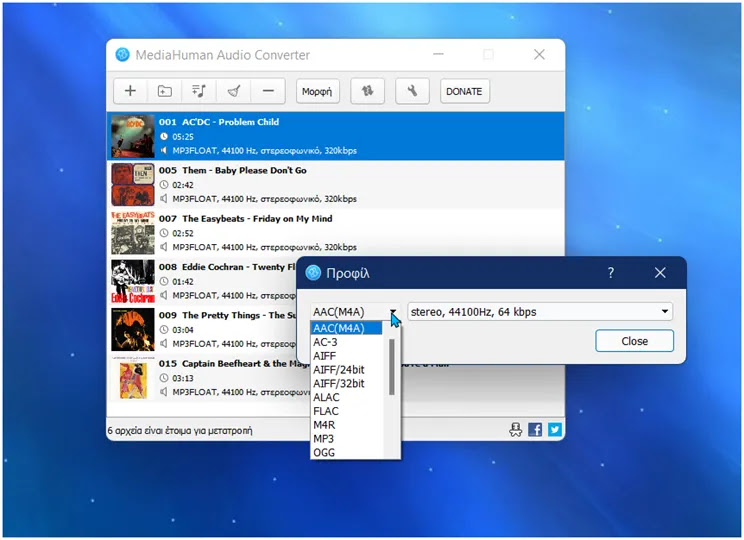Close the Προφίλ dialog with X
Viewport: 744px width, 540px height.
[660, 273]
